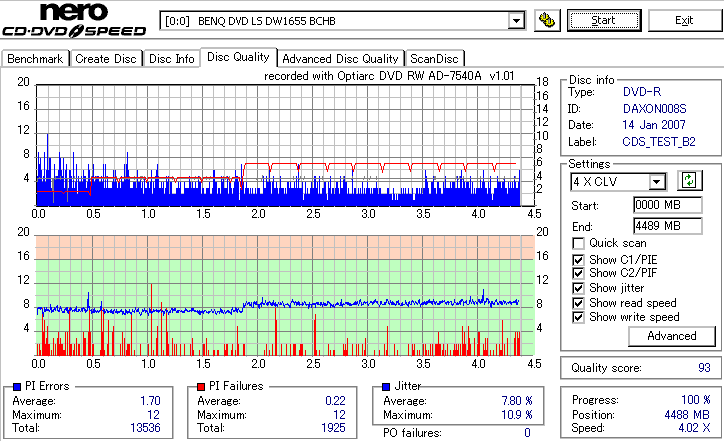This screenshot has height=441, width=724.
Task: Click the PI Failures total 1925
Action: (x=333, y=428)
